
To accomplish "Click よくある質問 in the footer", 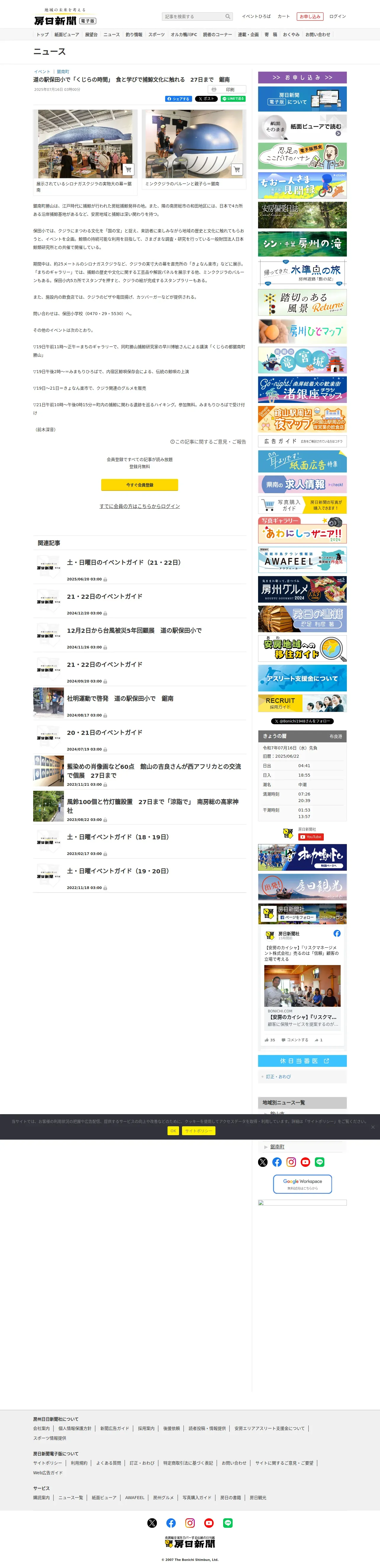I will [108, 1463].
